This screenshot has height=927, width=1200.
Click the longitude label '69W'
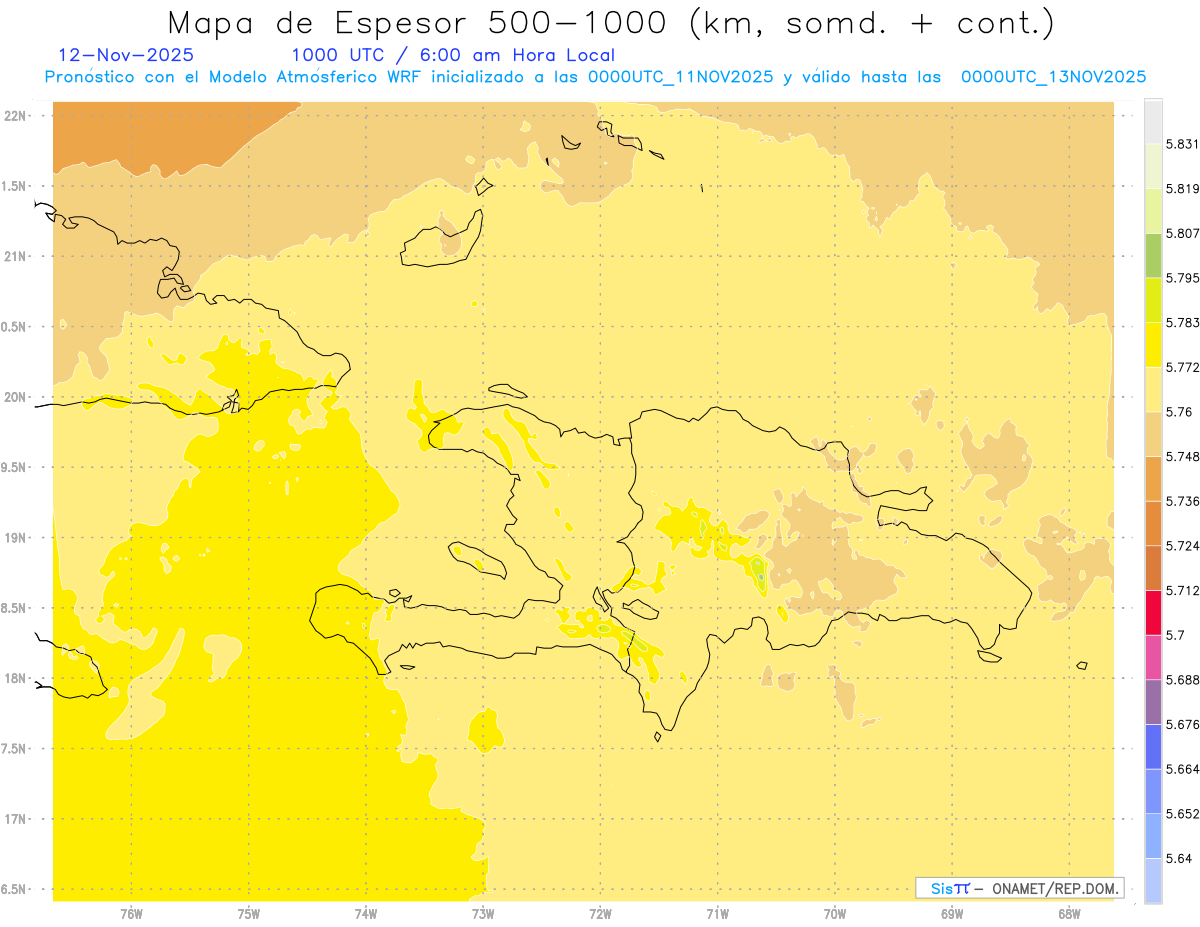(952, 915)
